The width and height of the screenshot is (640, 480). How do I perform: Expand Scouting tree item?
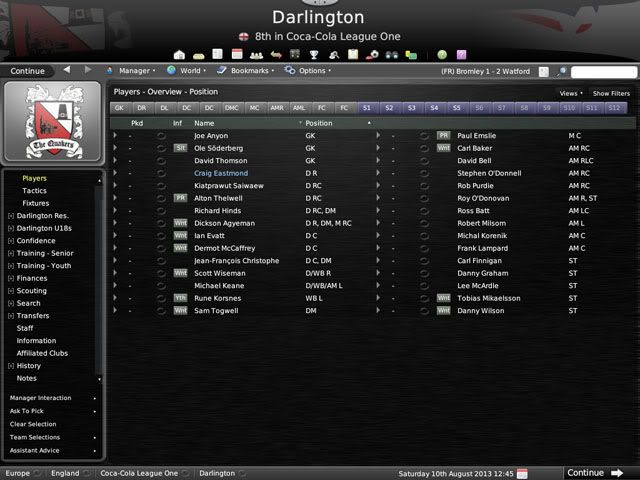point(11,291)
